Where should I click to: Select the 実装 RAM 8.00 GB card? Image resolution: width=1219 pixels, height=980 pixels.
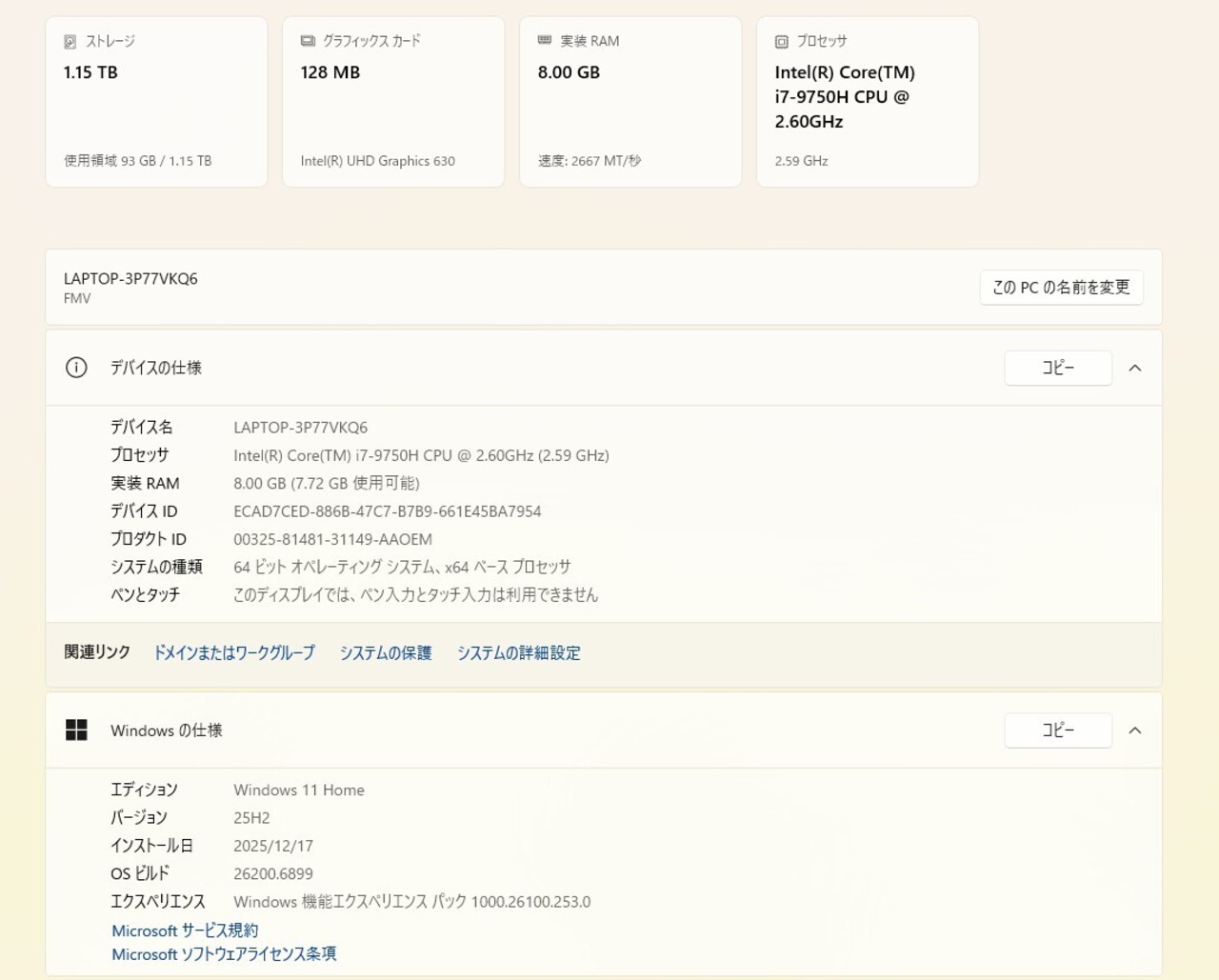630,102
